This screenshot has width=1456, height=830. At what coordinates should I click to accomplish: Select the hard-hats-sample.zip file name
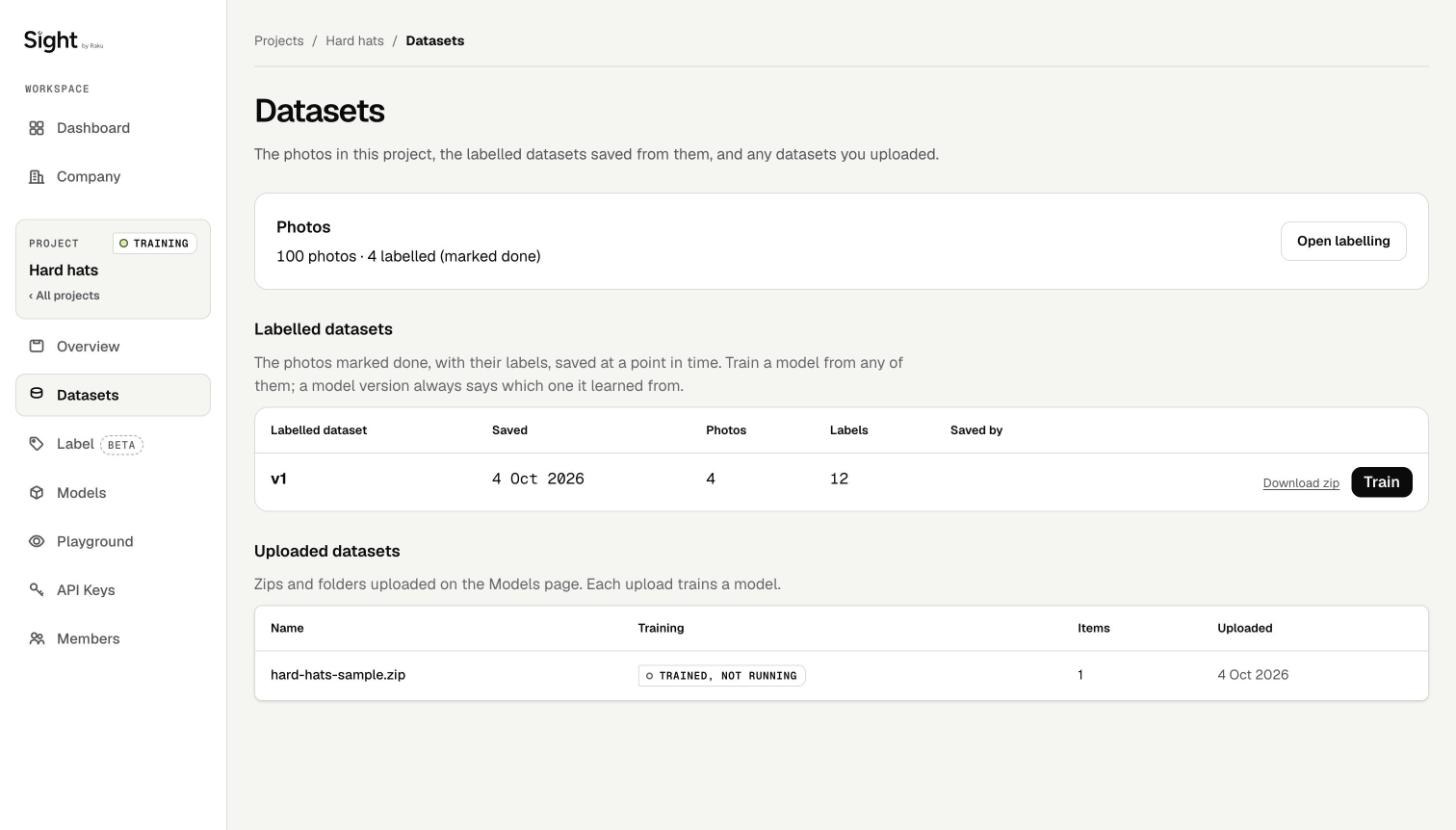click(x=338, y=675)
